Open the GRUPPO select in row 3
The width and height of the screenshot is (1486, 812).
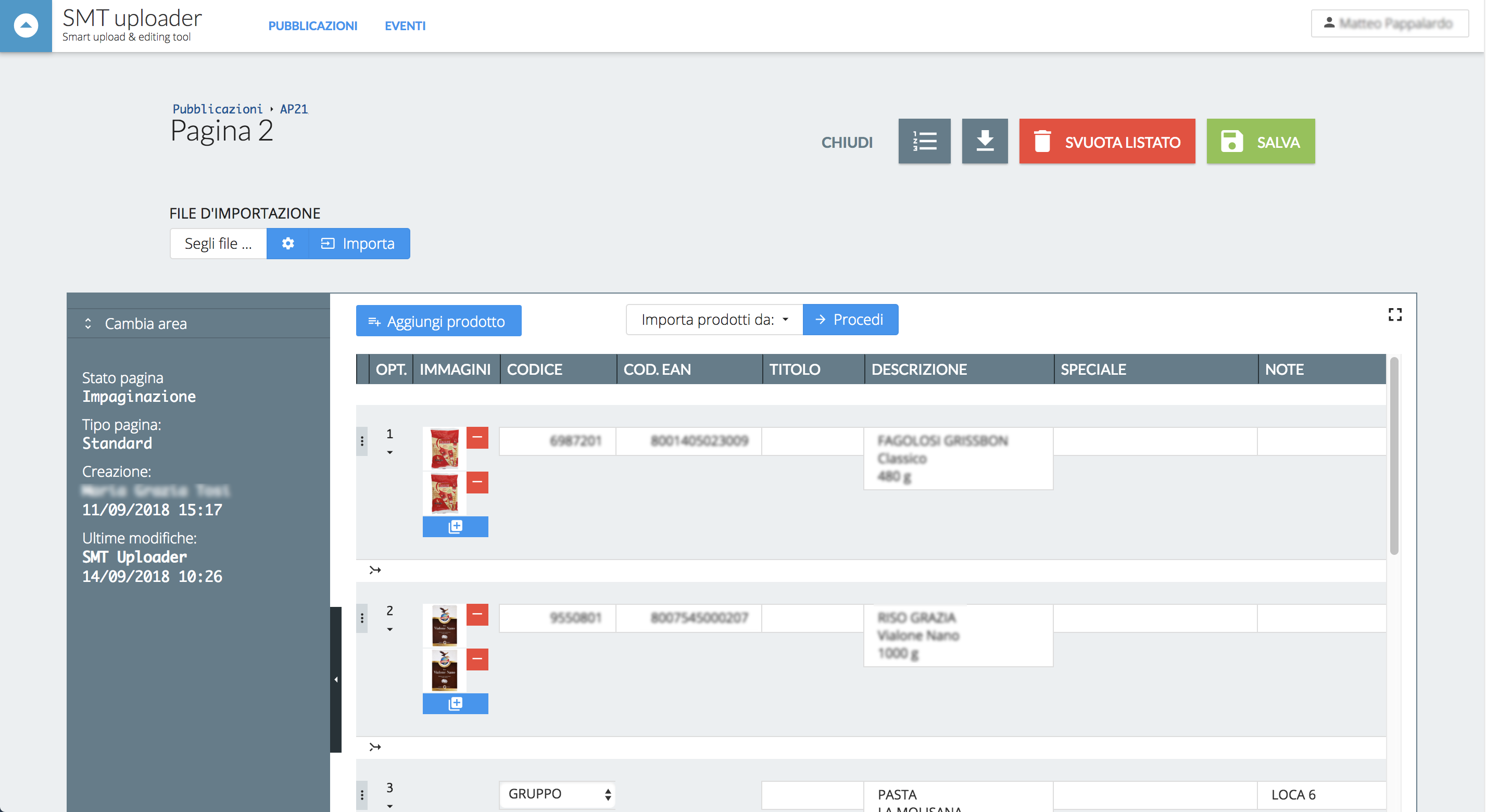[557, 794]
